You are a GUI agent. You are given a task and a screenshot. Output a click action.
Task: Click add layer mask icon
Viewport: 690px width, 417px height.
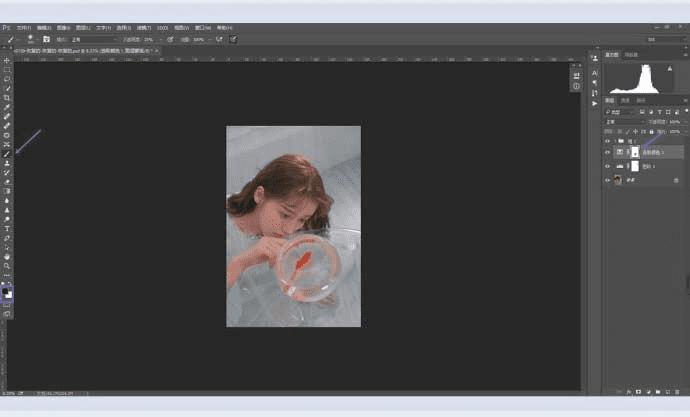pos(638,391)
